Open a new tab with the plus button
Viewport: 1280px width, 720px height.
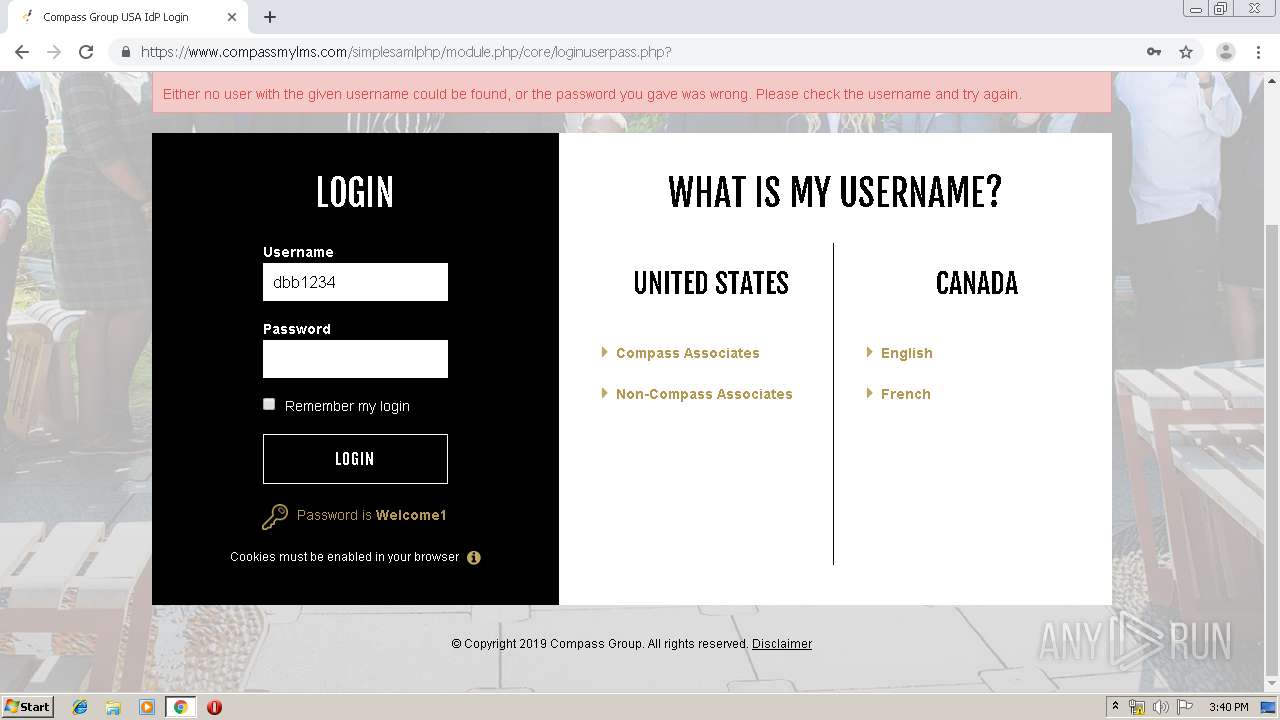point(270,17)
